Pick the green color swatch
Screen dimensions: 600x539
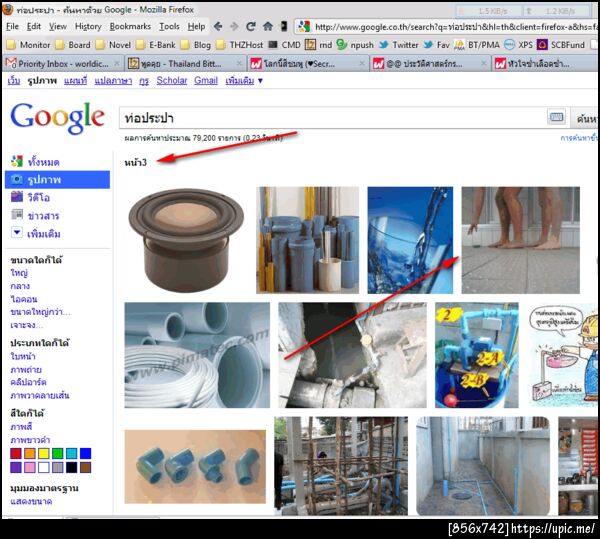tap(58, 453)
